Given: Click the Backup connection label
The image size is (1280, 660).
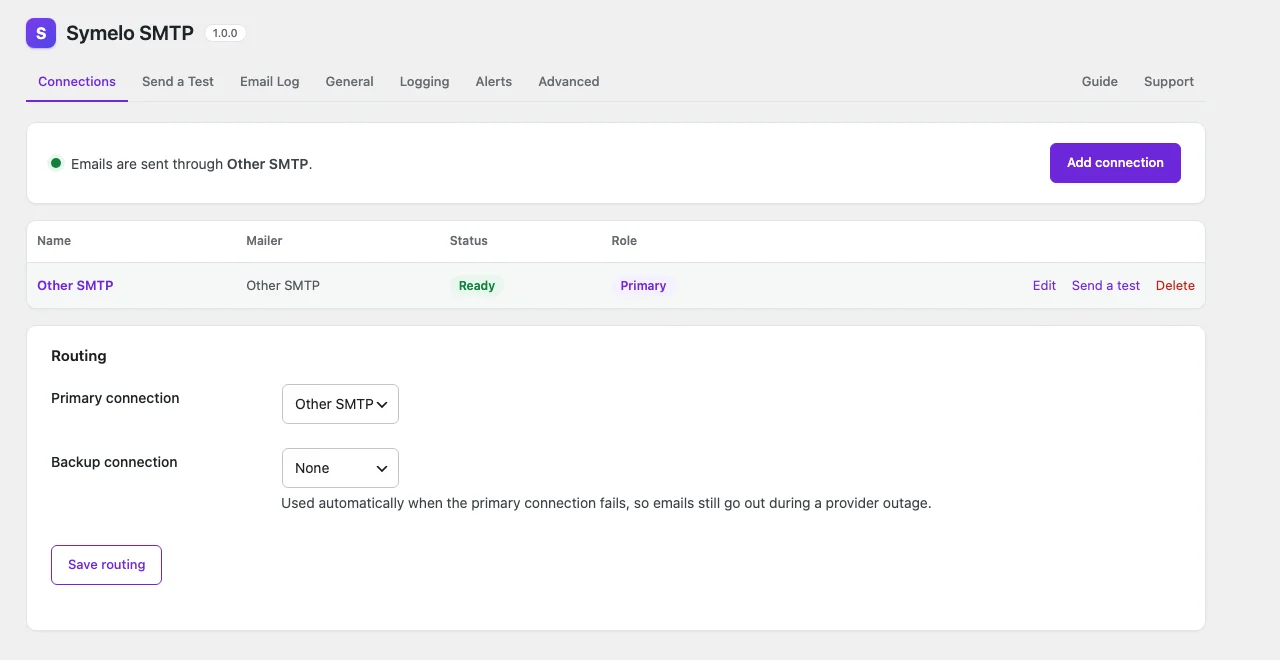Looking at the screenshot, I should [114, 462].
